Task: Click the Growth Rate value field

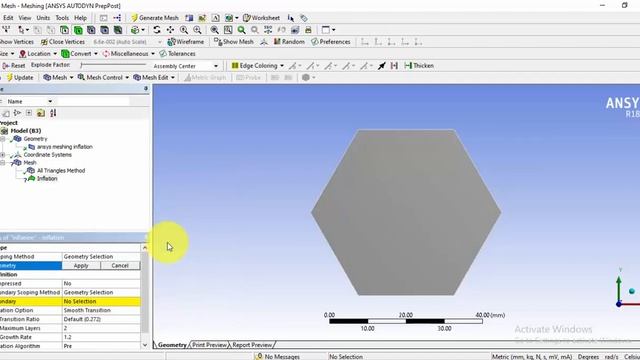Action: (101, 337)
